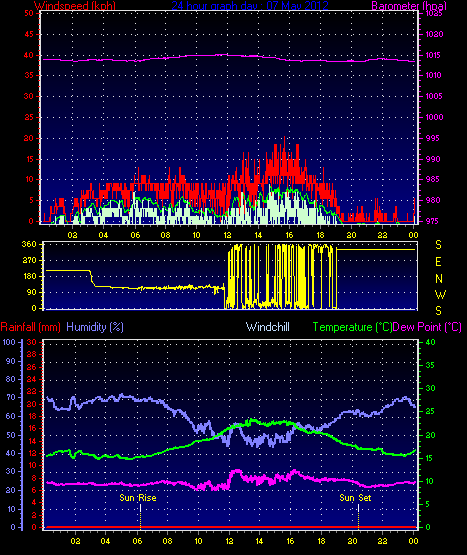
Task: Click the W wind direction letter
Action: [x=440, y=294]
